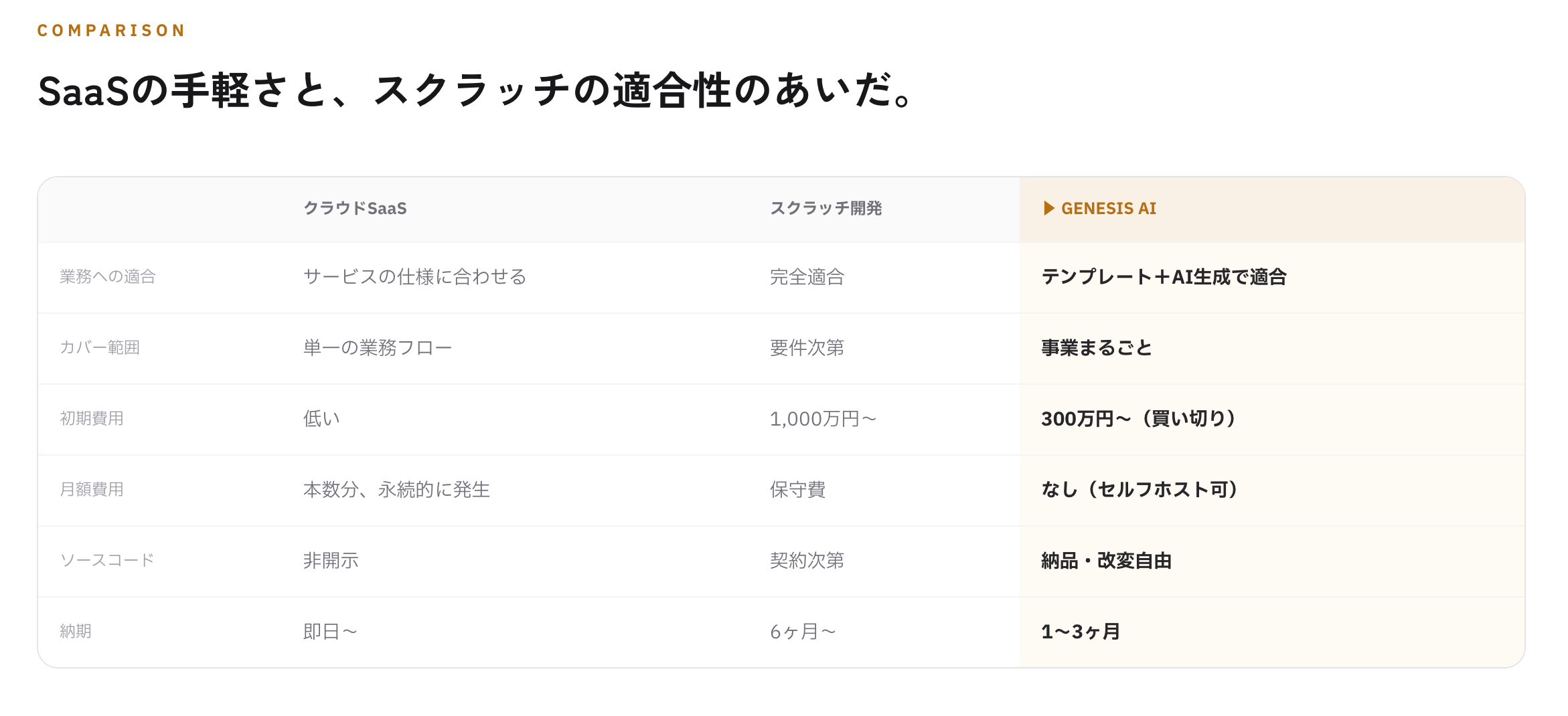This screenshot has width=1568, height=716.
Task: Click the 事業まるごと coverage cell
Action: click(x=1097, y=347)
